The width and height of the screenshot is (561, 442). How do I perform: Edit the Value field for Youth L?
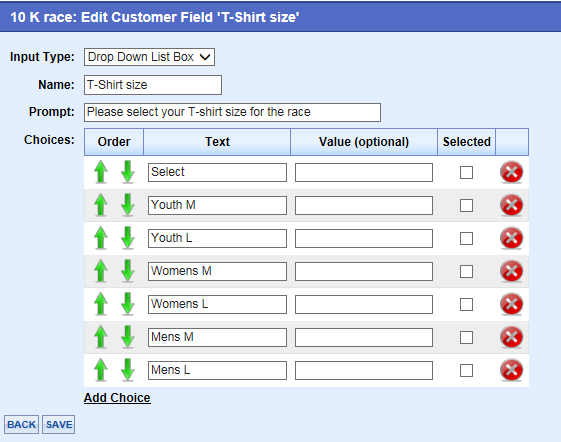click(x=364, y=238)
